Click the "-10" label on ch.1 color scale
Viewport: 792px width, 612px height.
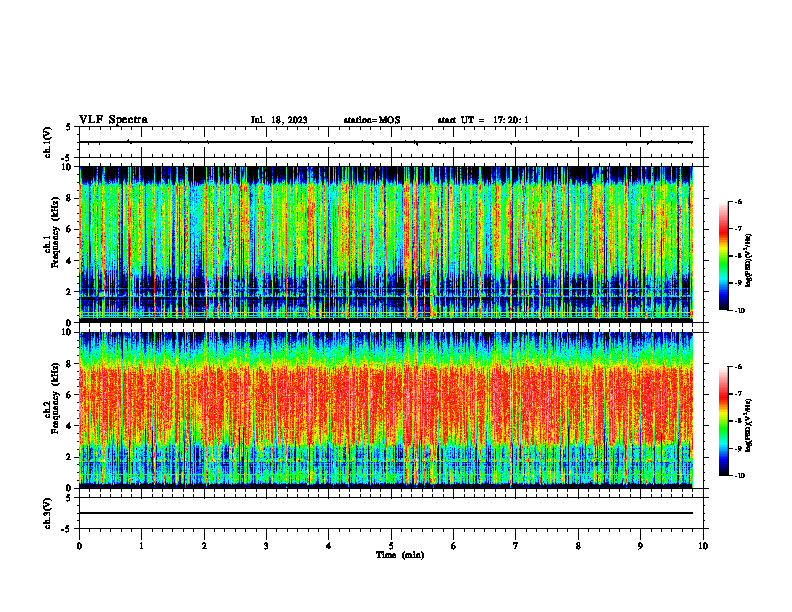[x=739, y=311]
